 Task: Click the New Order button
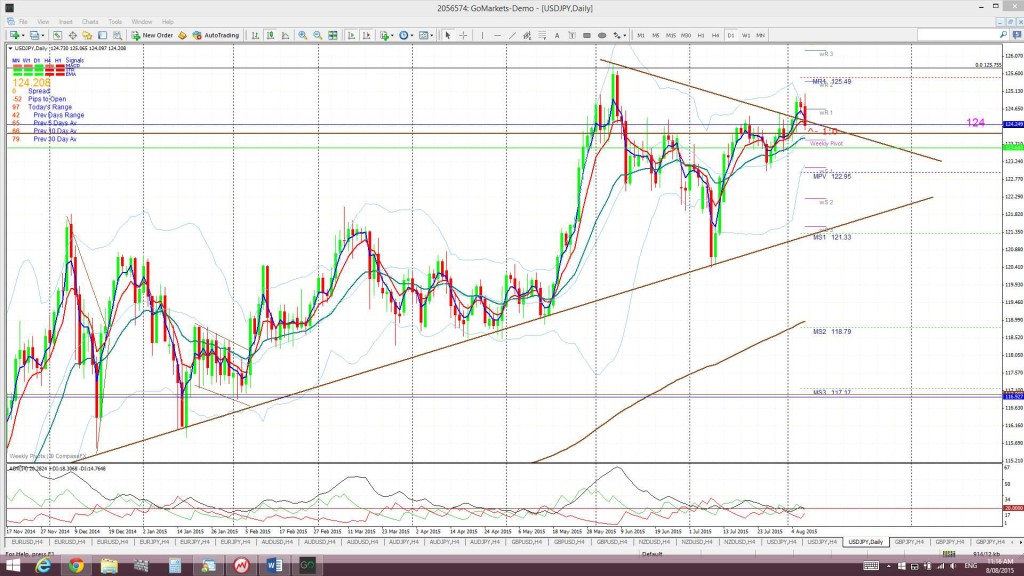pyautogui.click(x=154, y=35)
